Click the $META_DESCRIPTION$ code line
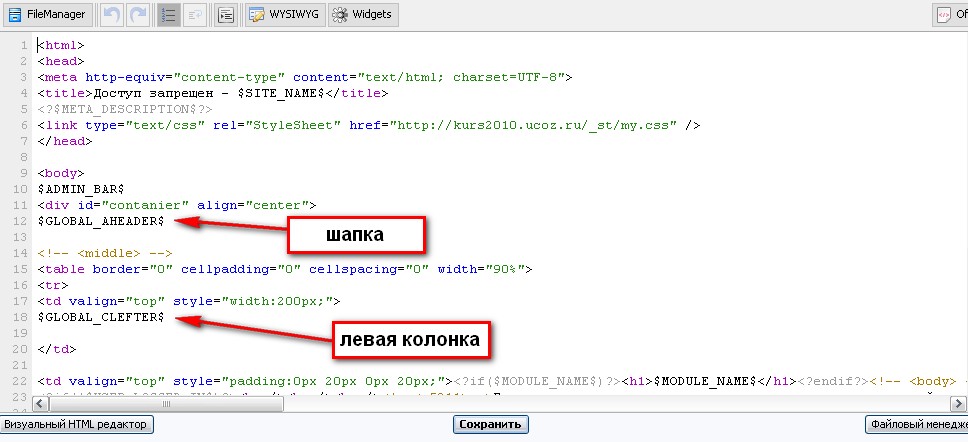The height and width of the screenshot is (442, 968). pos(125,109)
